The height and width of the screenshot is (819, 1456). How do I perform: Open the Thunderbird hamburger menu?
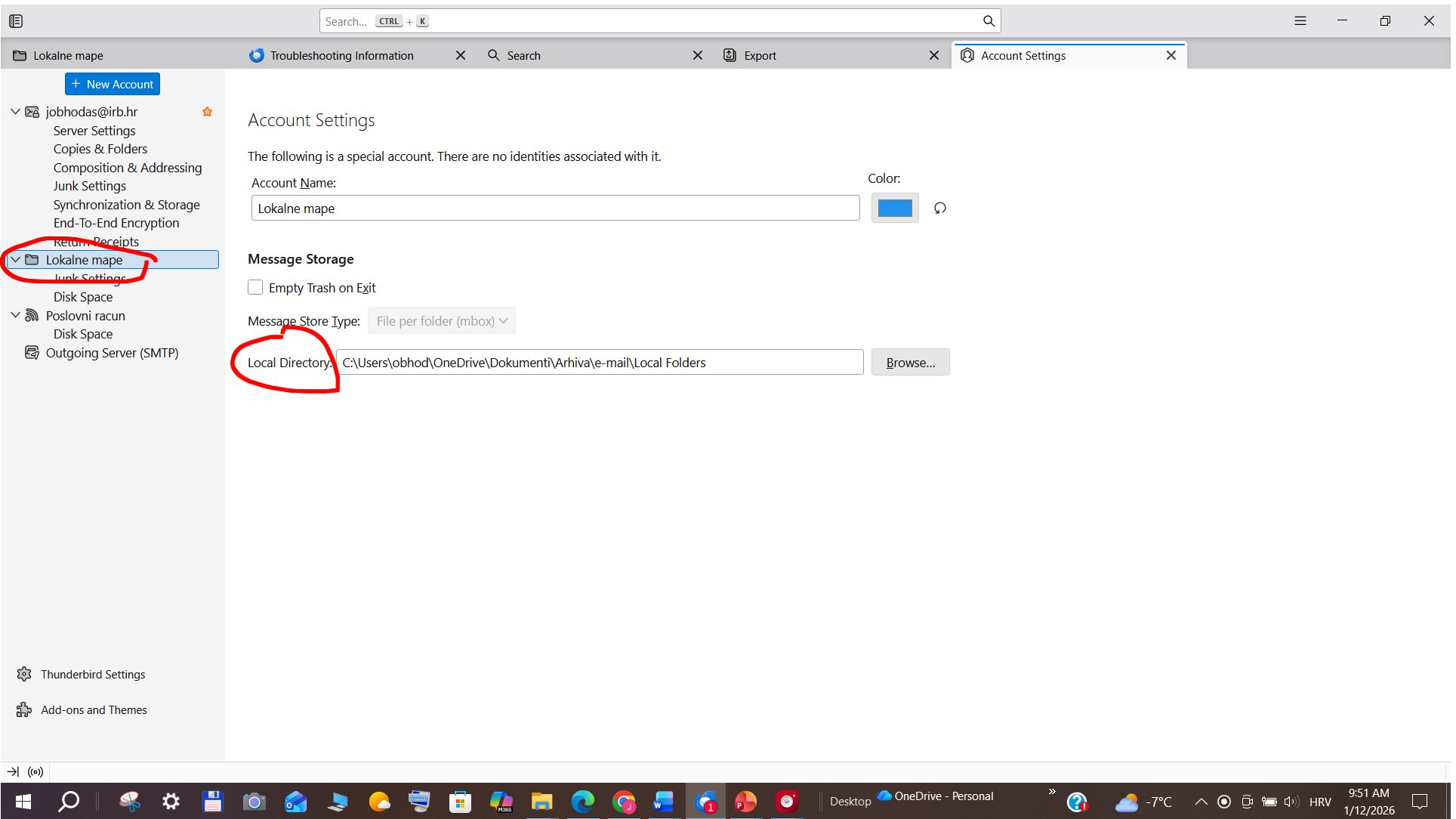pos(1300,21)
